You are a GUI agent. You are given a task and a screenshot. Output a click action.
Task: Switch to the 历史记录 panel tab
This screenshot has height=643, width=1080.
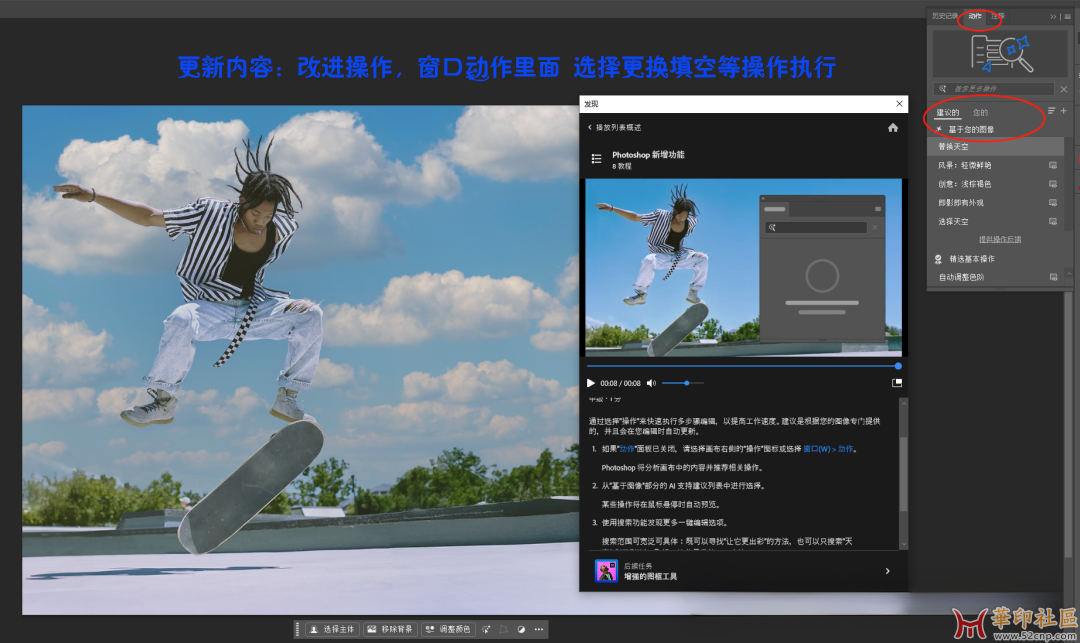click(x=944, y=16)
